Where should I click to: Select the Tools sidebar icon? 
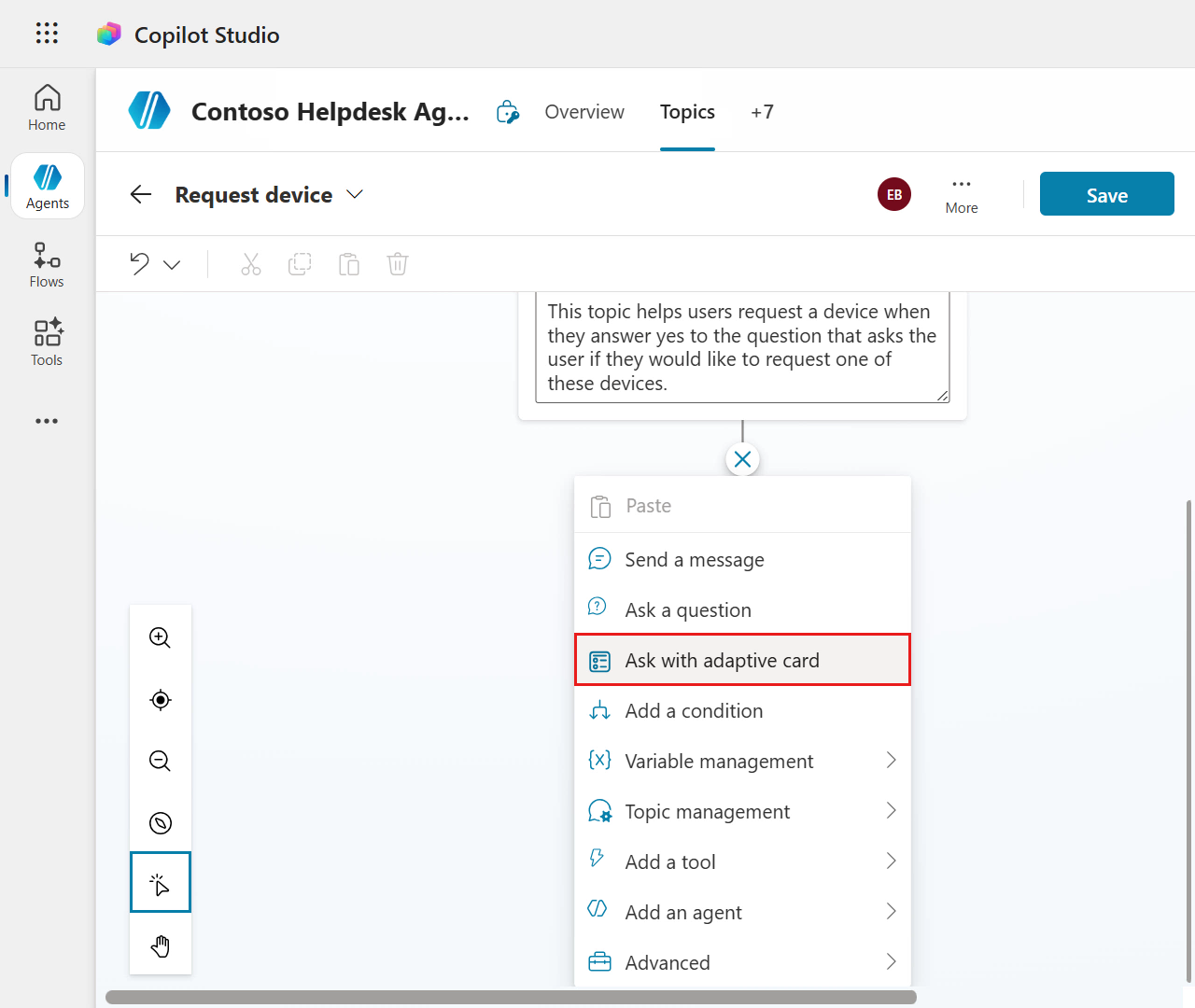point(46,343)
